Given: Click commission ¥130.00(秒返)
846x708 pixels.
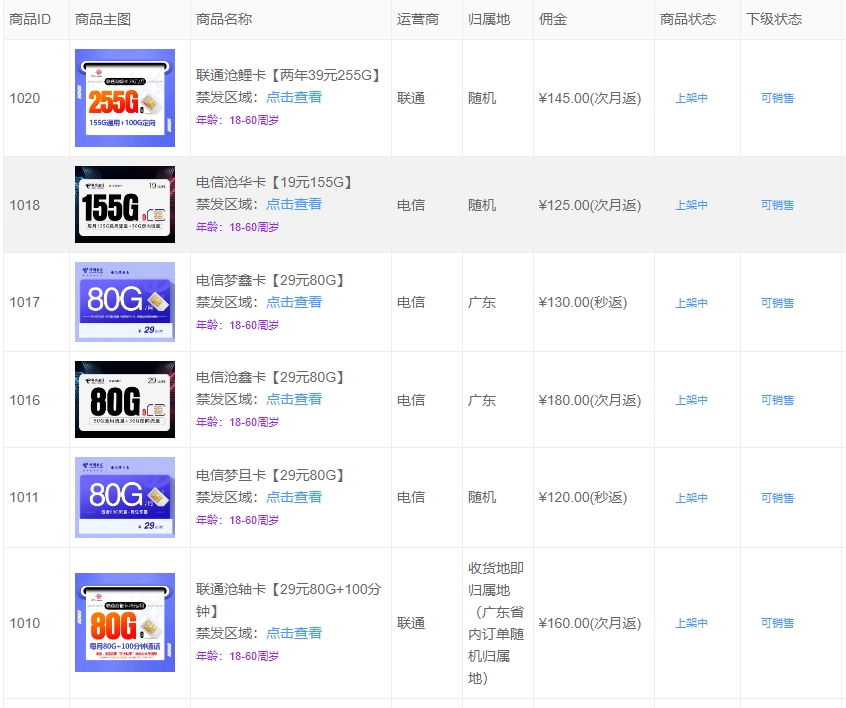Looking at the screenshot, I should click(583, 302).
